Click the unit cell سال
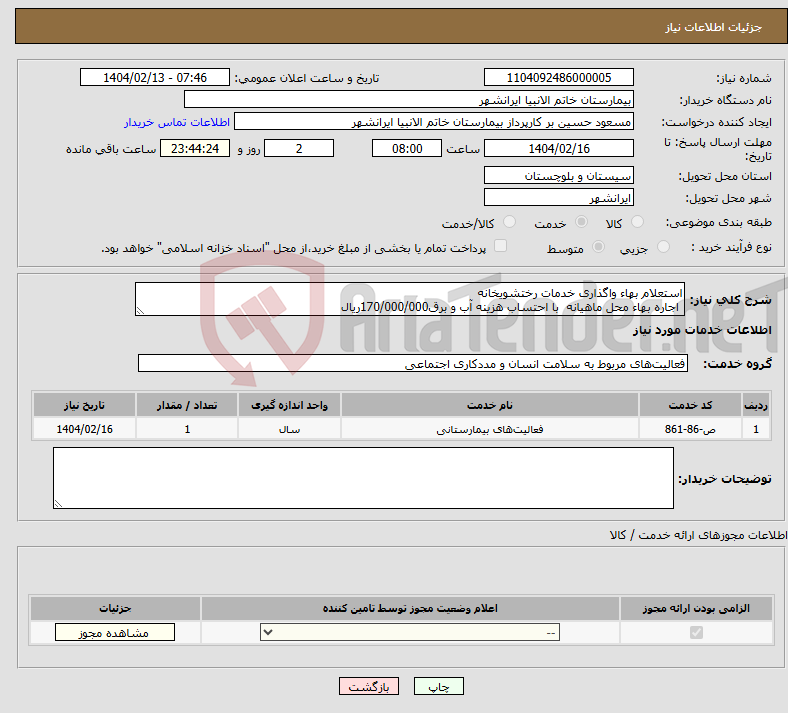Image resolution: width=788 pixels, height=713 pixels. pyautogui.click(x=289, y=429)
